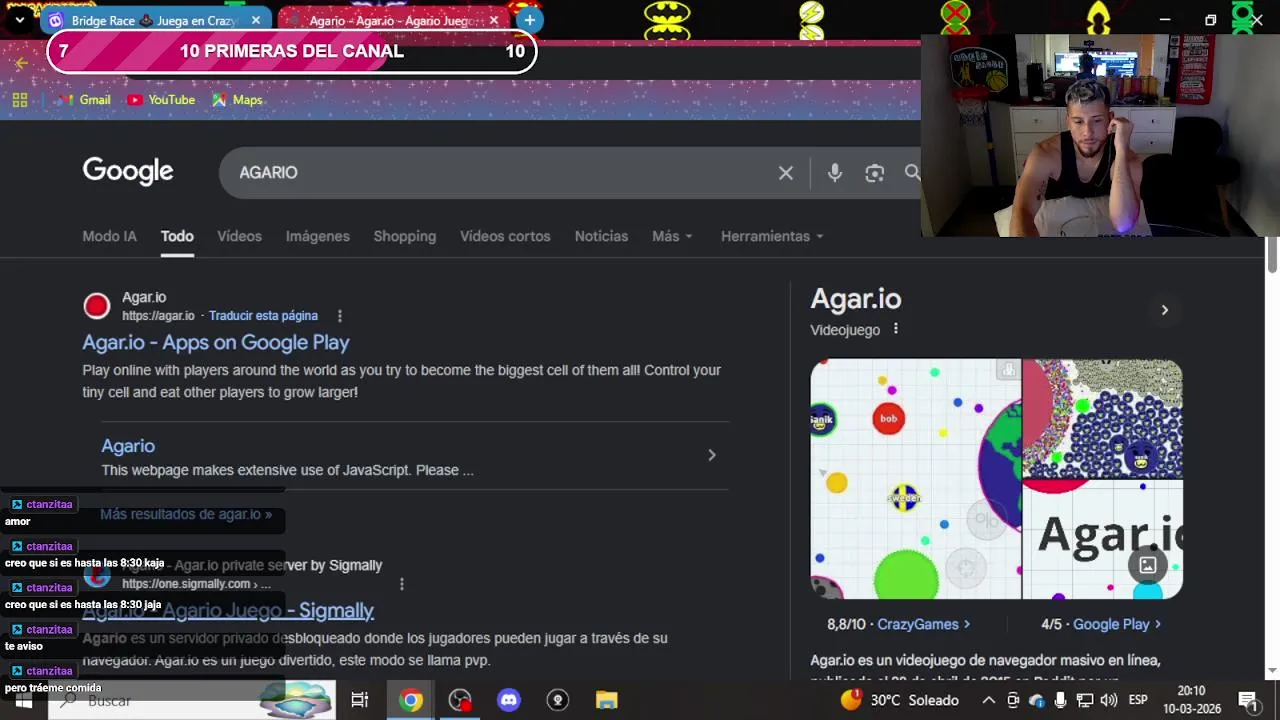The image size is (1280, 720).
Task: Open the blue cells cluster thumbnail
Action: [x=1102, y=419]
